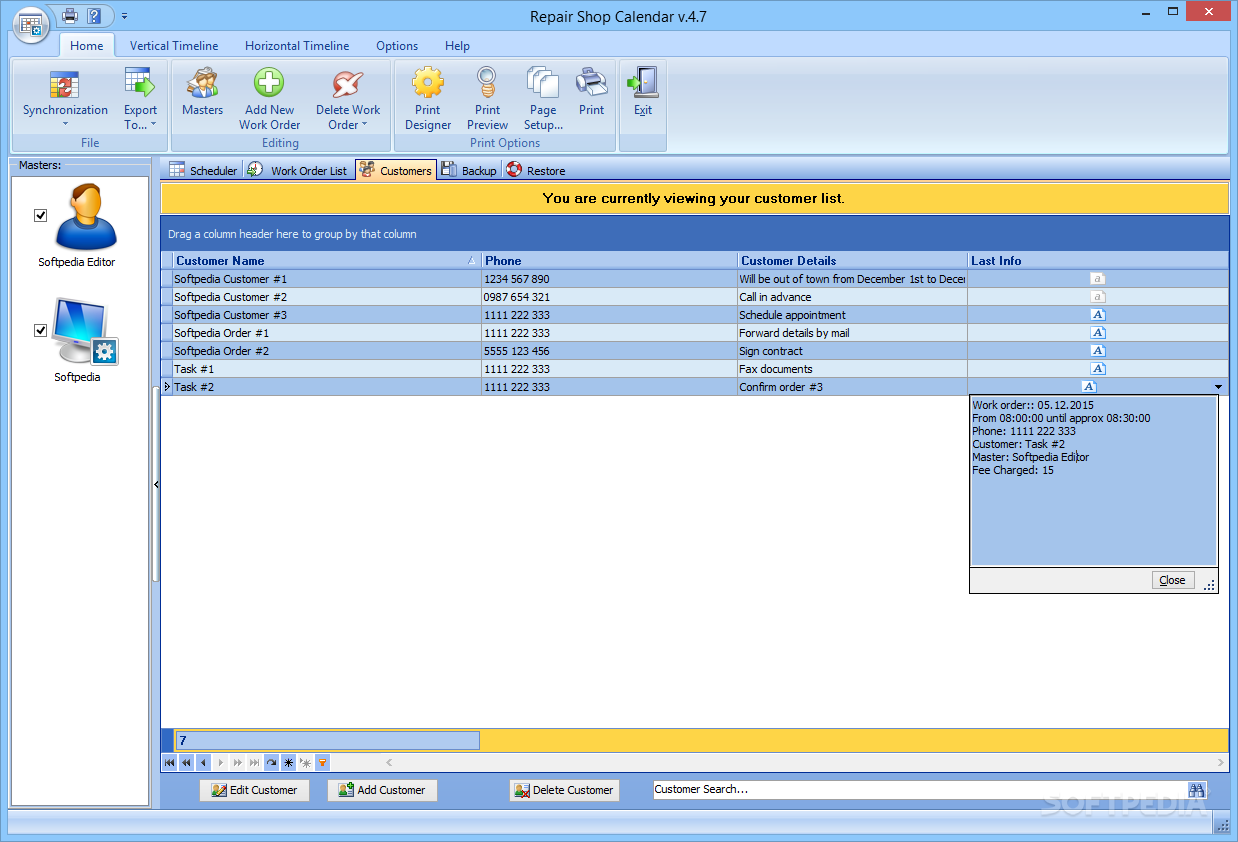Select the Softpedia Editor master avatar
1238x842 pixels.
click(86, 218)
